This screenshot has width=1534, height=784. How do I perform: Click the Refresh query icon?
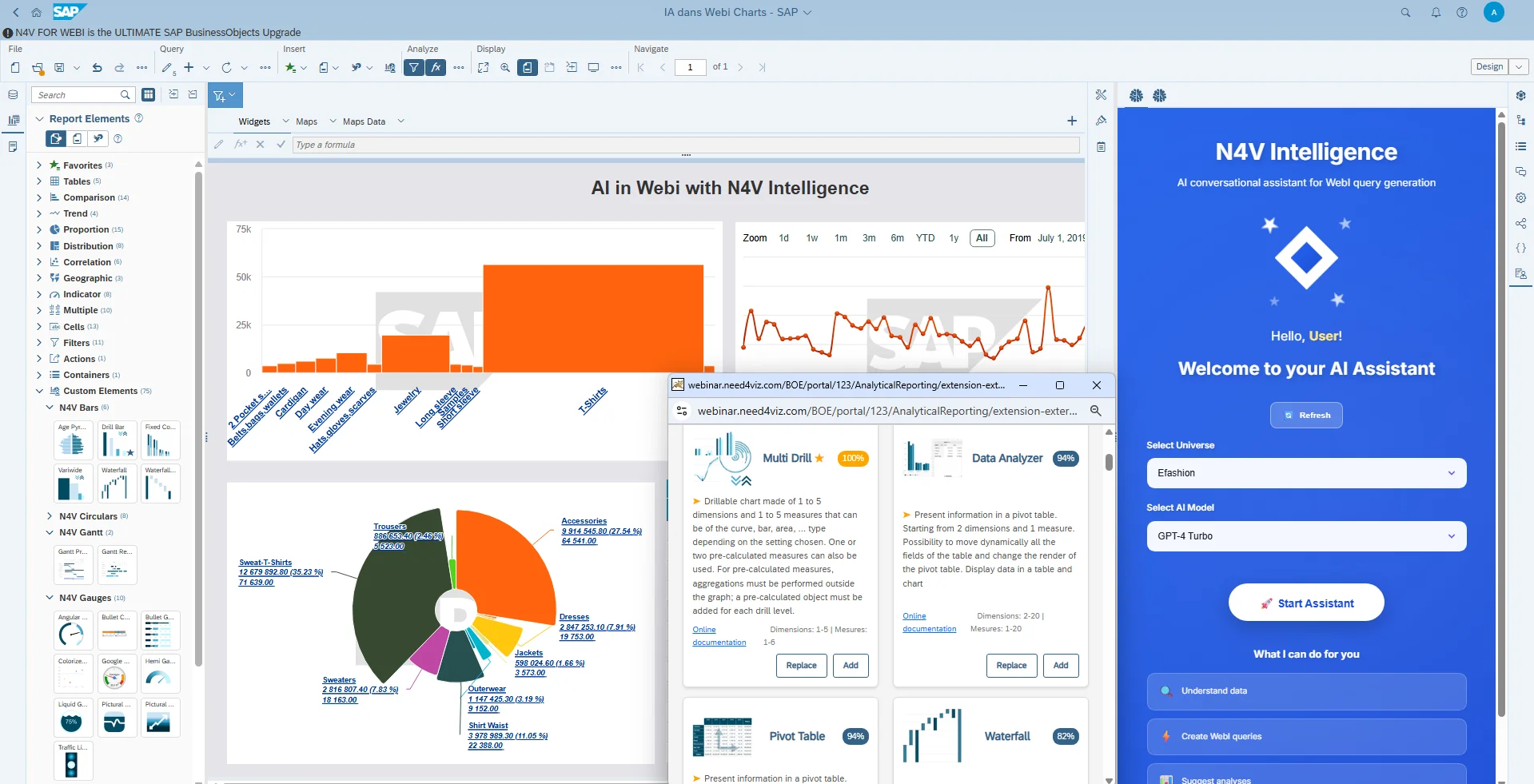[226, 68]
